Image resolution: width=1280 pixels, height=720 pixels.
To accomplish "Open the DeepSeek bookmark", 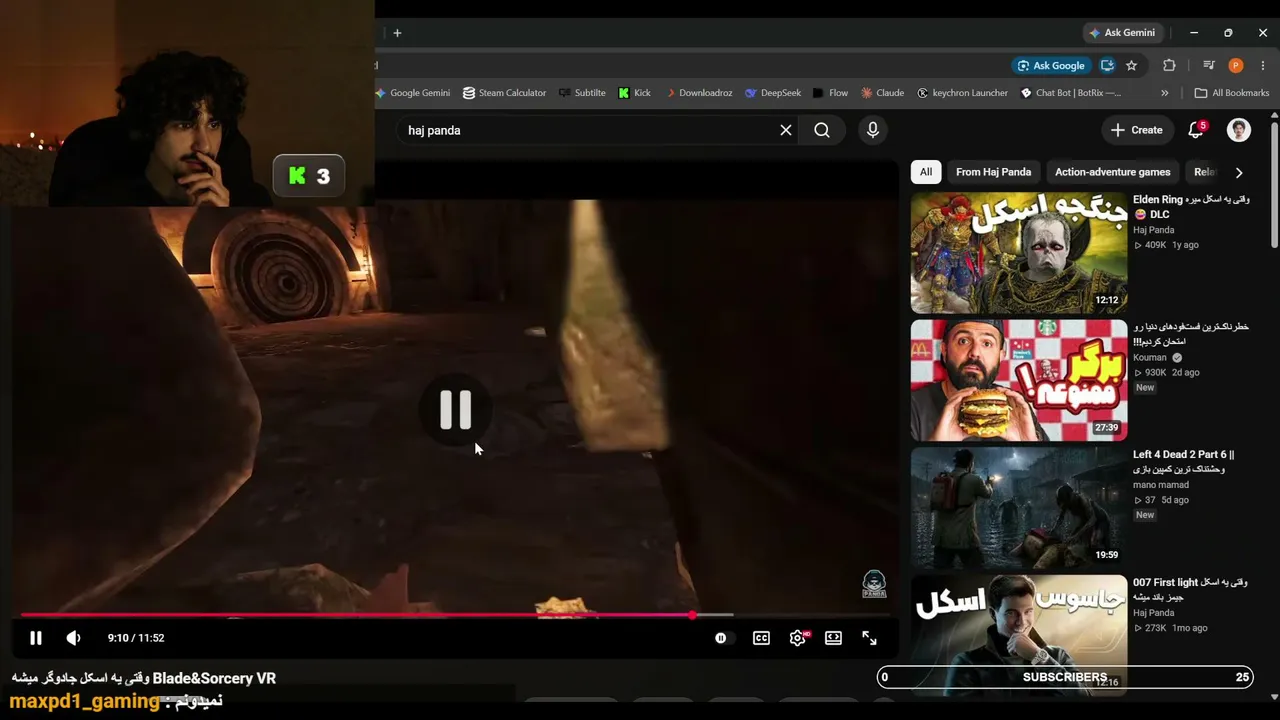I will pyautogui.click(x=773, y=93).
